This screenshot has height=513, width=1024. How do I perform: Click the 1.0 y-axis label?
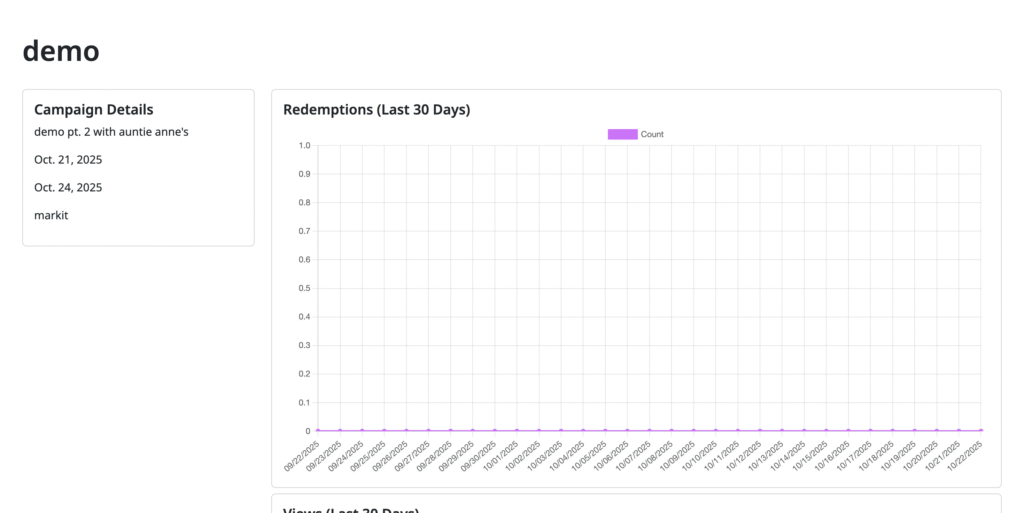coord(304,146)
